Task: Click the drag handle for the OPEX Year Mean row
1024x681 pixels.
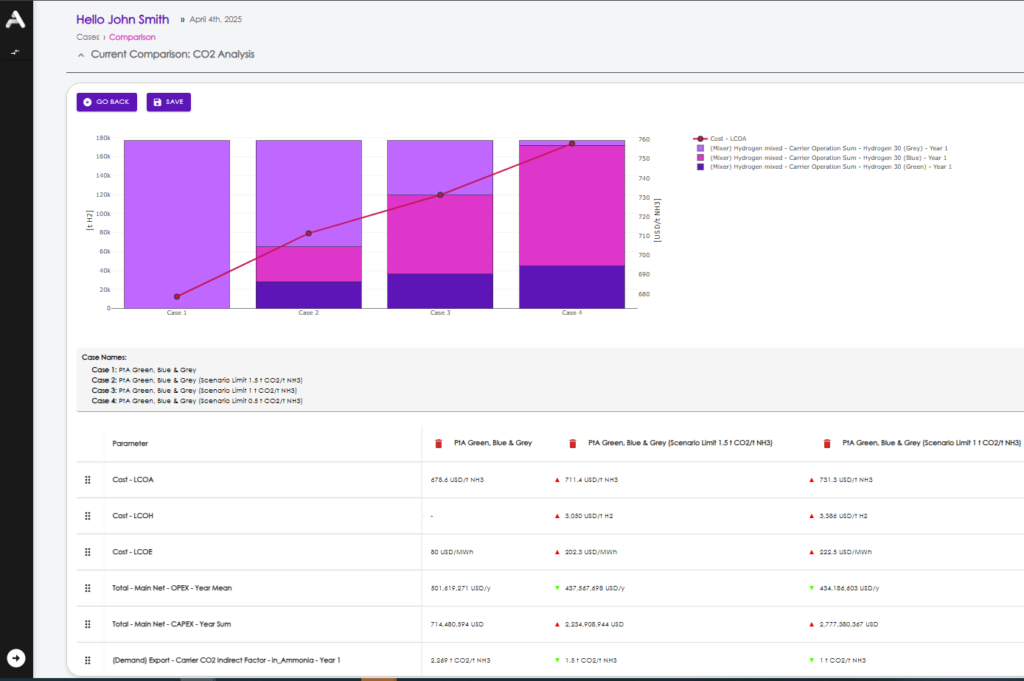Action: coord(88,588)
